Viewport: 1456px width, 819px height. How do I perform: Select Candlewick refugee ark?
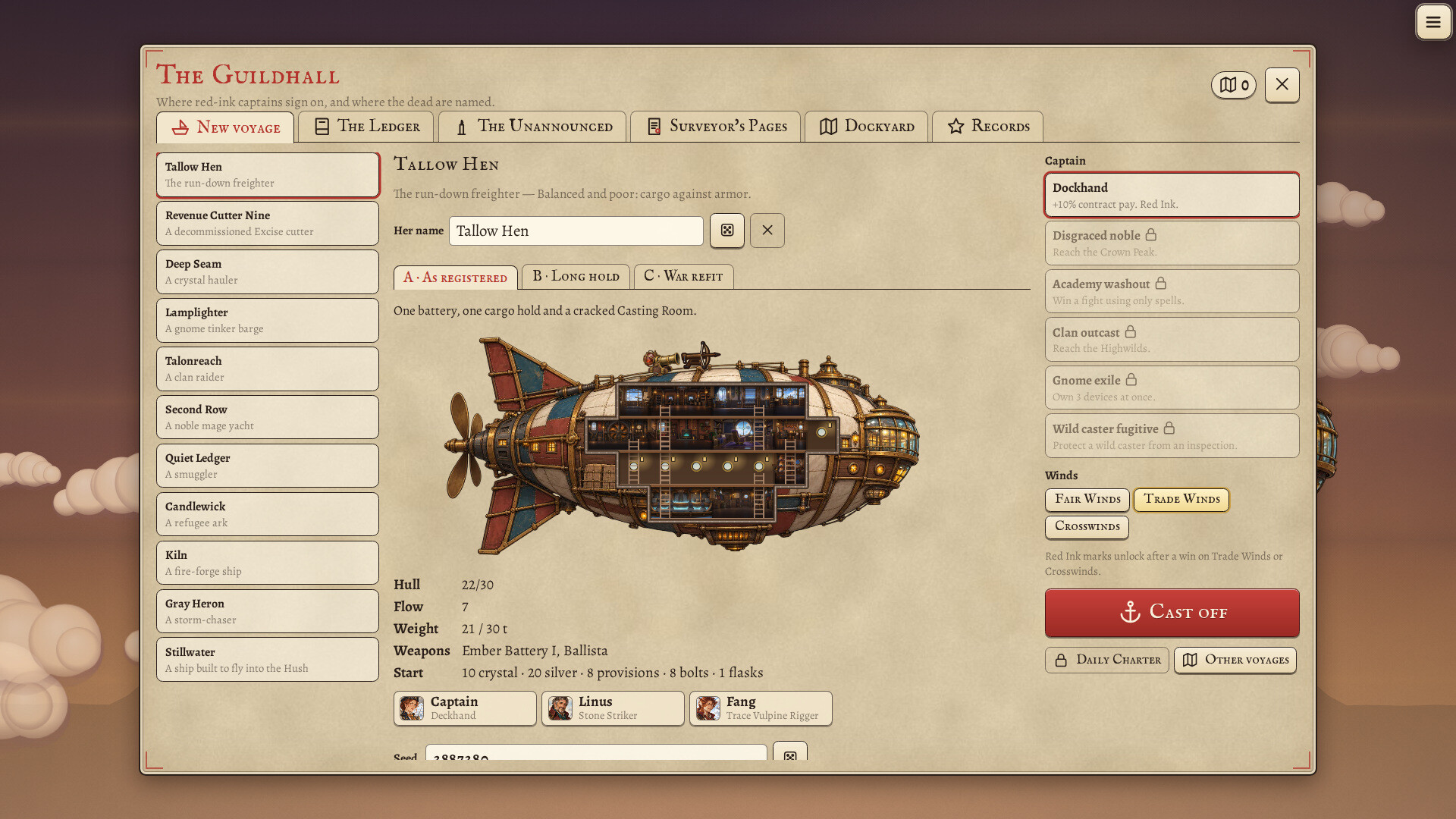tap(267, 514)
